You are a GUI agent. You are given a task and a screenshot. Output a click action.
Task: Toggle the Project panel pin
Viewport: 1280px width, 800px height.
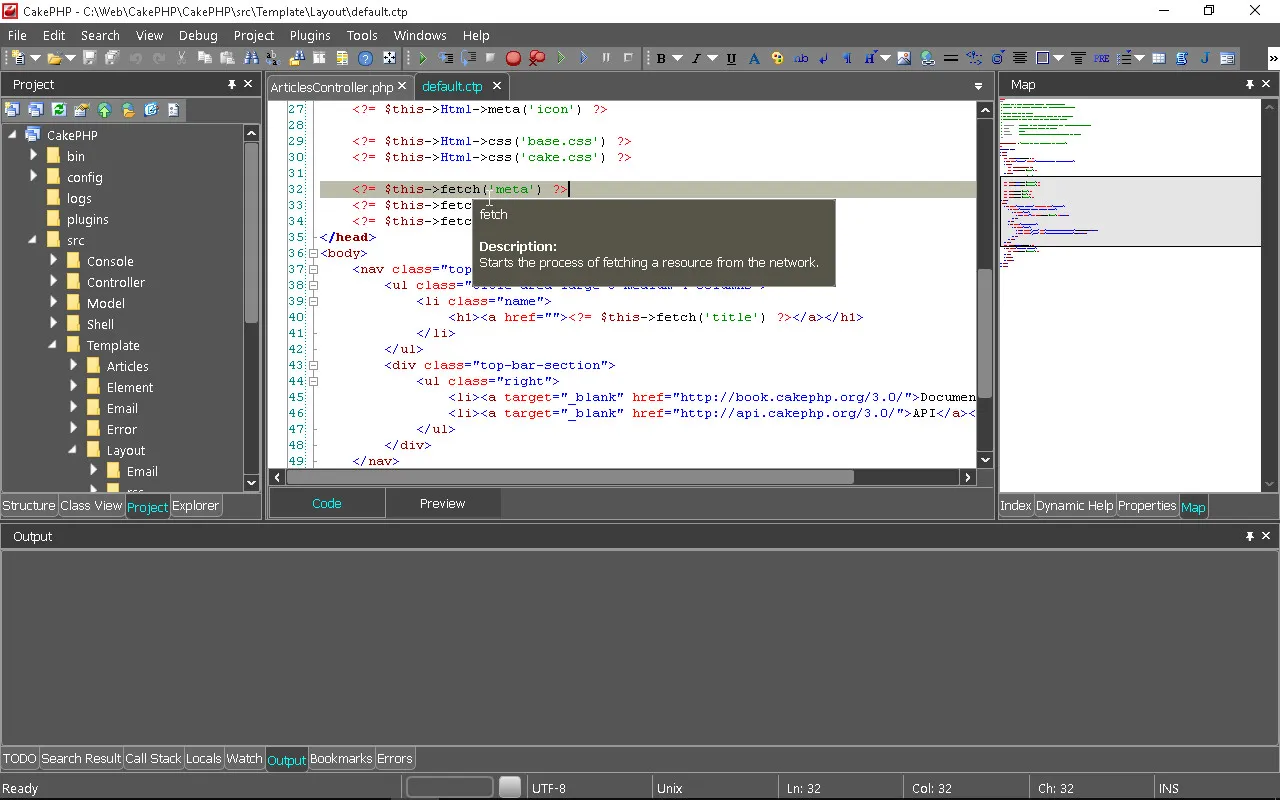point(232,85)
